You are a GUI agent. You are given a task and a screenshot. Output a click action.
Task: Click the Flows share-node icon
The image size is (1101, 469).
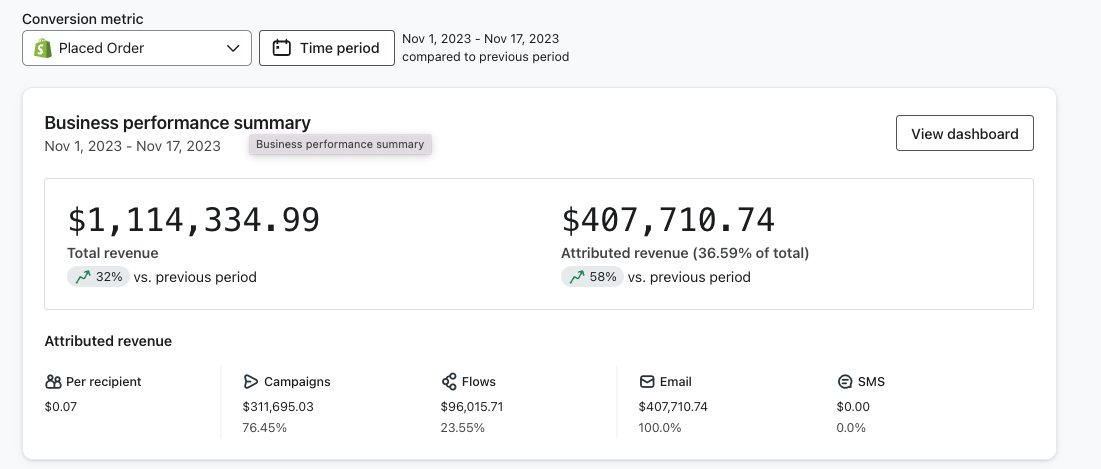tap(449, 381)
